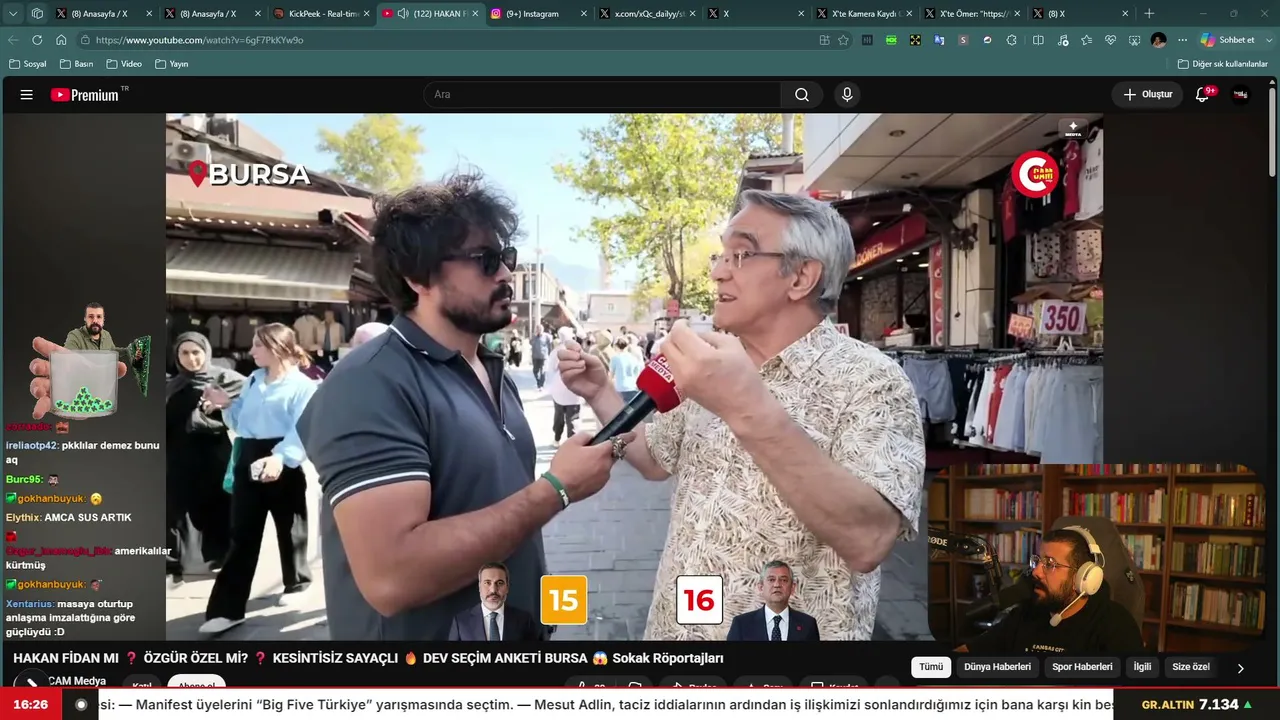Open the Sosyal bookmarks folder

pos(28,64)
